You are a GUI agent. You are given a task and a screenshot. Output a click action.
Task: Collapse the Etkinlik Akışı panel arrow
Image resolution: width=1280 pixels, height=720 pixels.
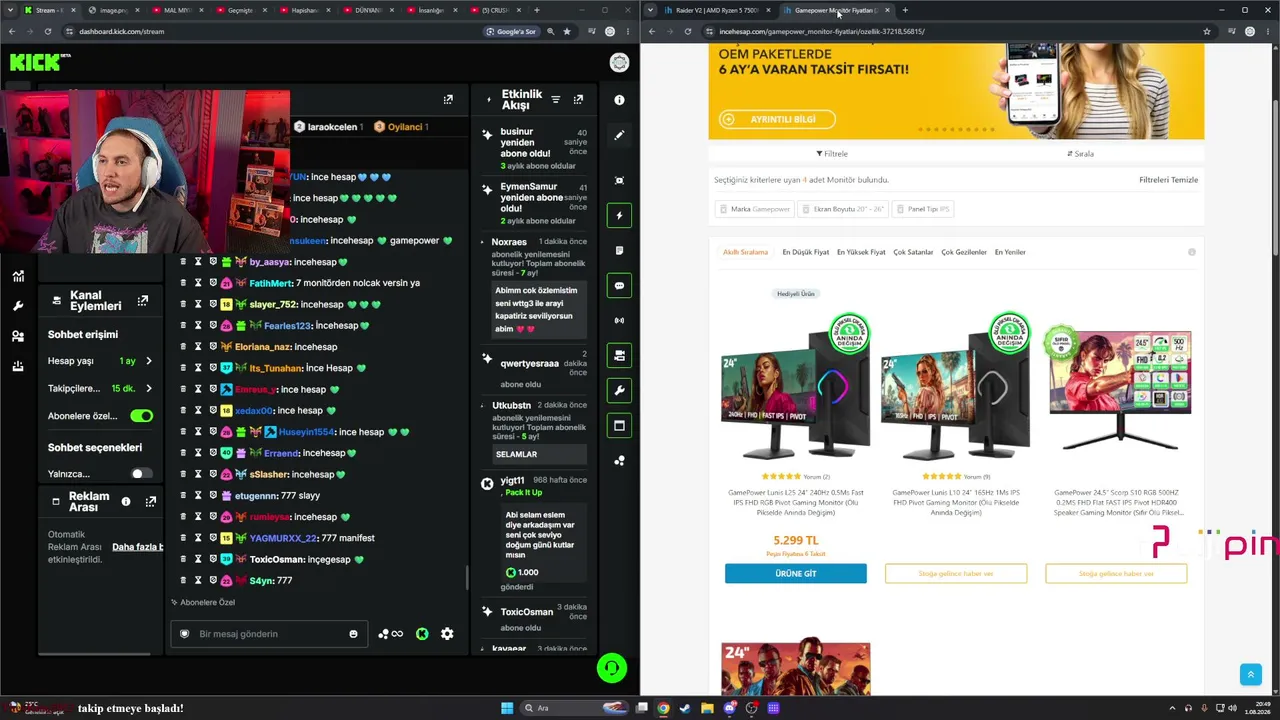click(489, 100)
